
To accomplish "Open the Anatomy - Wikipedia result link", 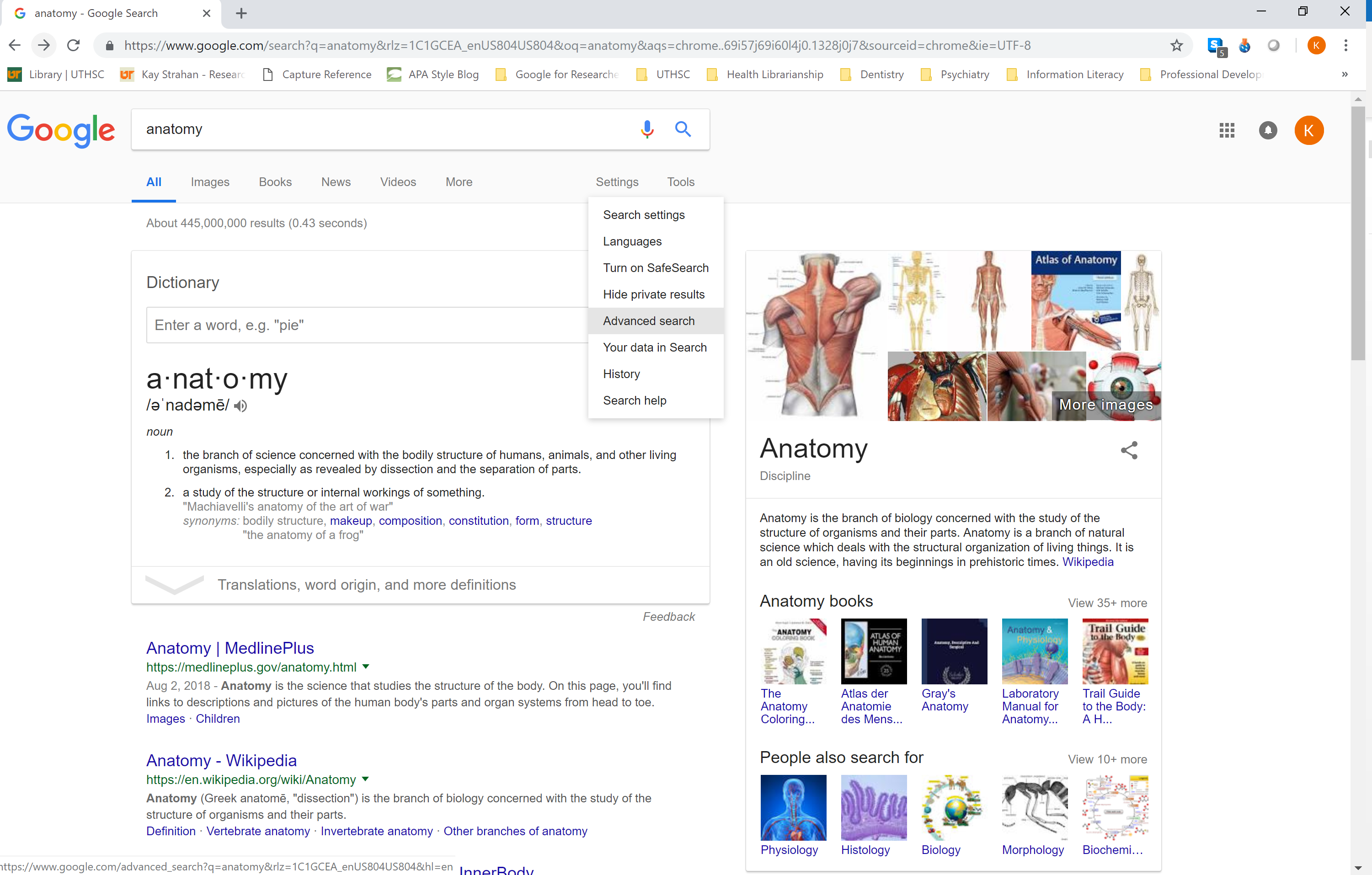I will pyautogui.click(x=221, y=760).
